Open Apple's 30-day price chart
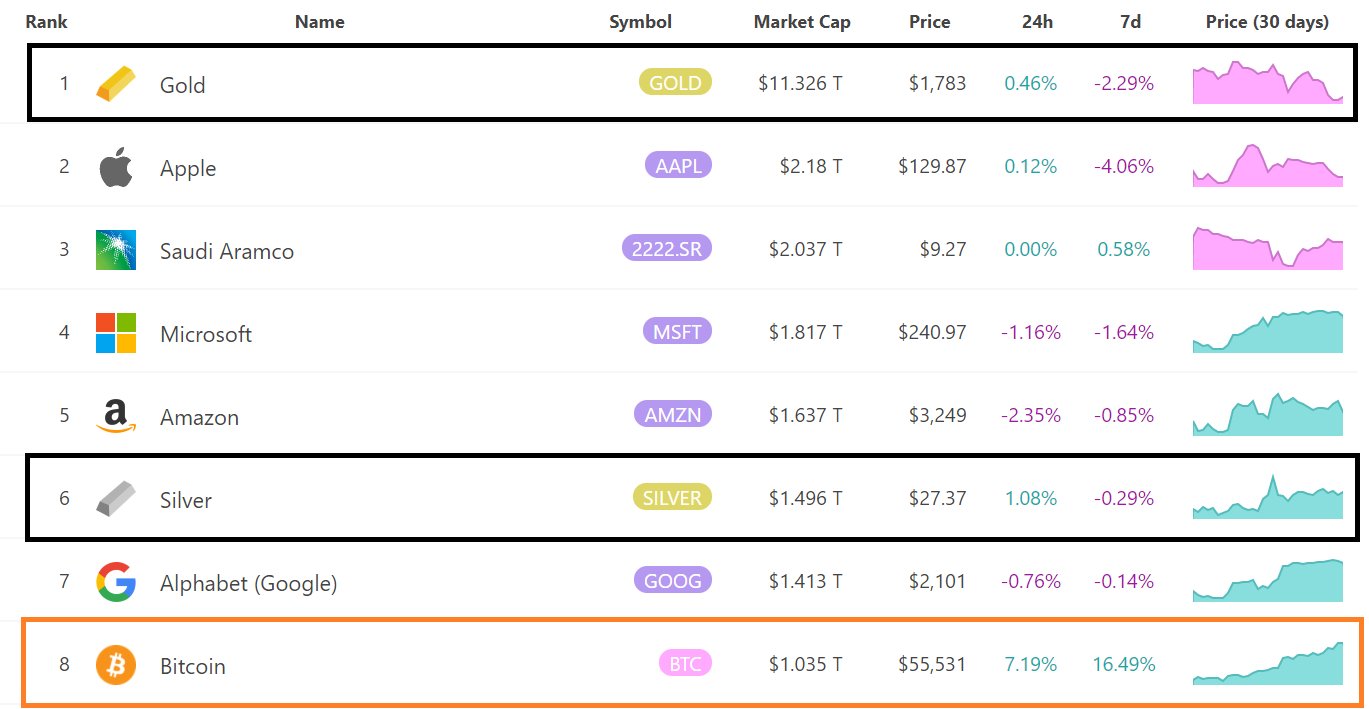Viewport: 1369px width, 709px height. pyautogui.click(x=1268, y=165)
